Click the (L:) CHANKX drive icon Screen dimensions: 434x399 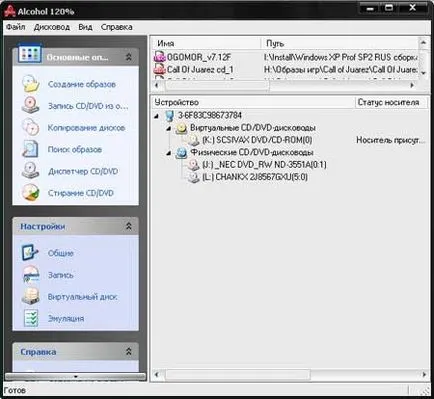tap(194, 177)
